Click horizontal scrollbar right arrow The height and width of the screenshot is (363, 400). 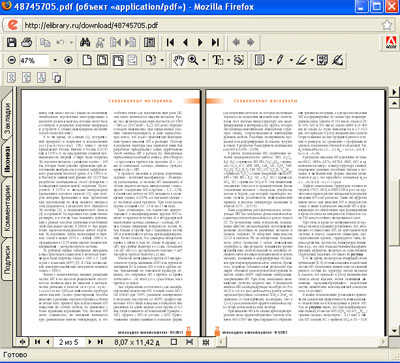pyautogui.click(x=384, y=342)
